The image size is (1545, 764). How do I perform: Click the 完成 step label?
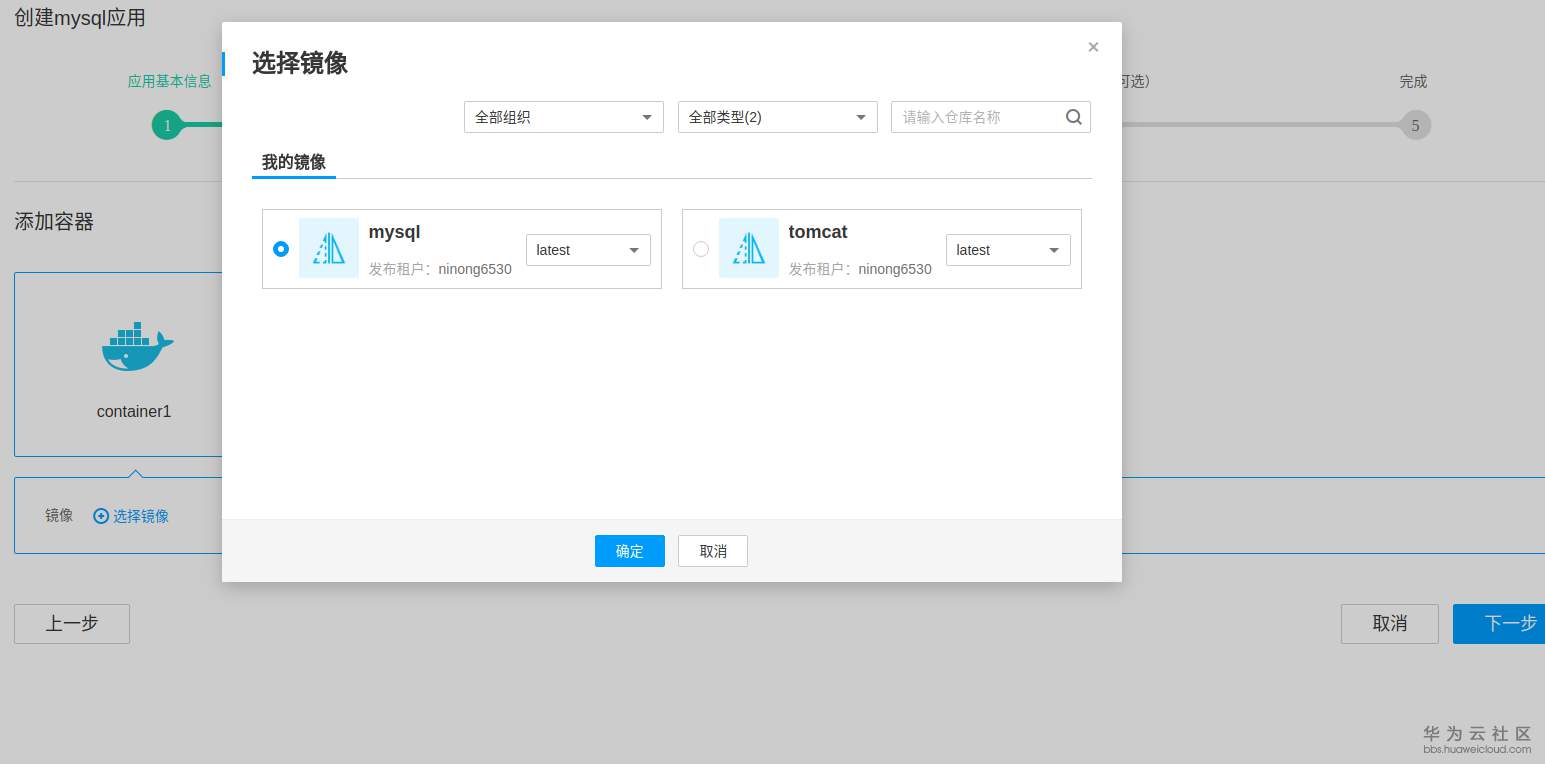tap(1413, 82)
